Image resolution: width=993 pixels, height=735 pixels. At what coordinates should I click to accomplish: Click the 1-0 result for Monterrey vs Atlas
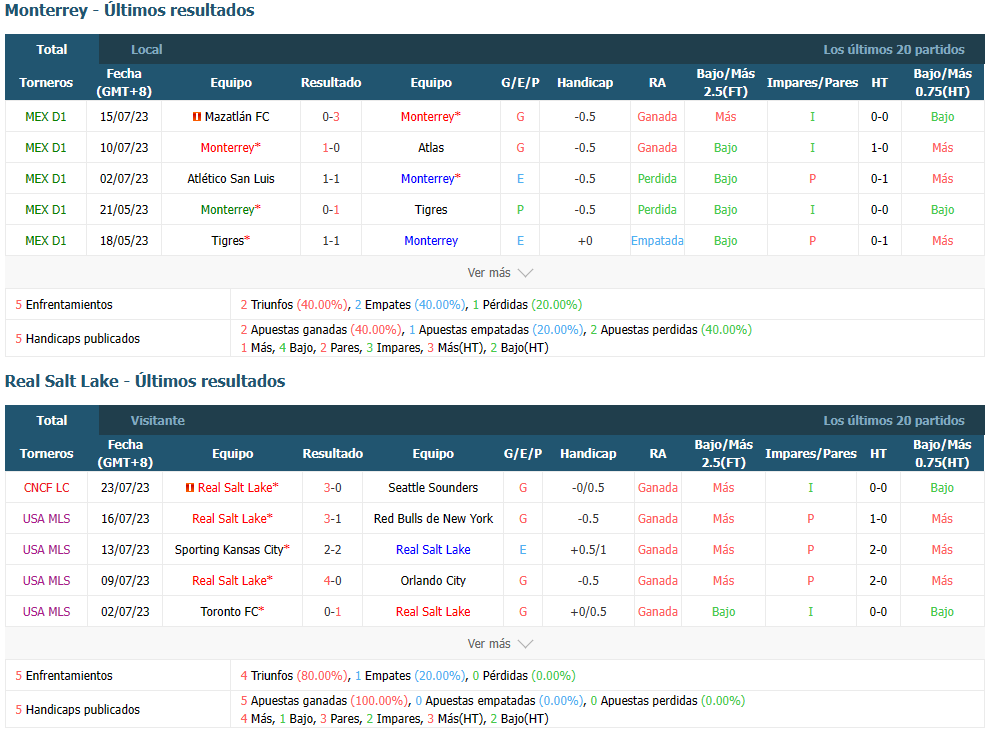pyautogui.click(x=331, y=148)
